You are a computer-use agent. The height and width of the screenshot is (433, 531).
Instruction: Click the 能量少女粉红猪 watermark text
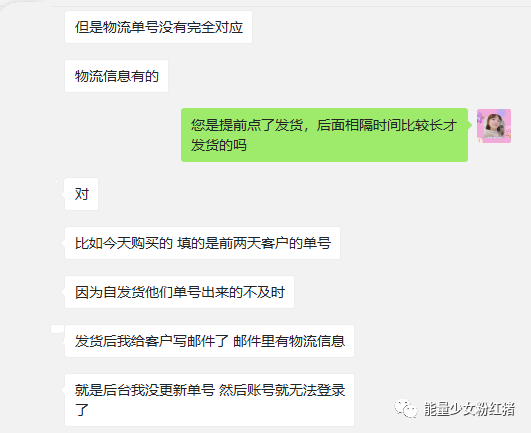[469, 409]
